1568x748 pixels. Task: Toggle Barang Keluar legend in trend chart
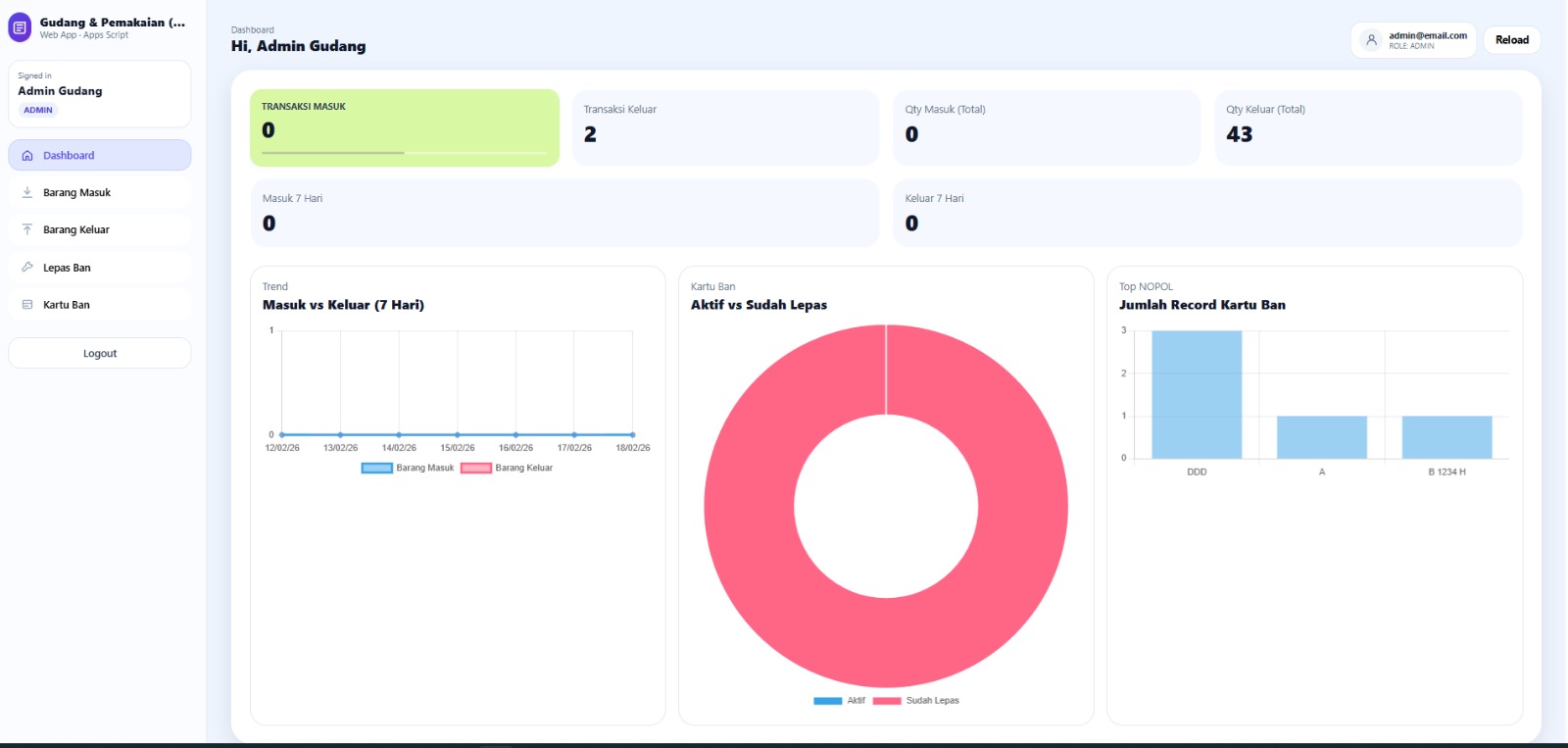508,469
